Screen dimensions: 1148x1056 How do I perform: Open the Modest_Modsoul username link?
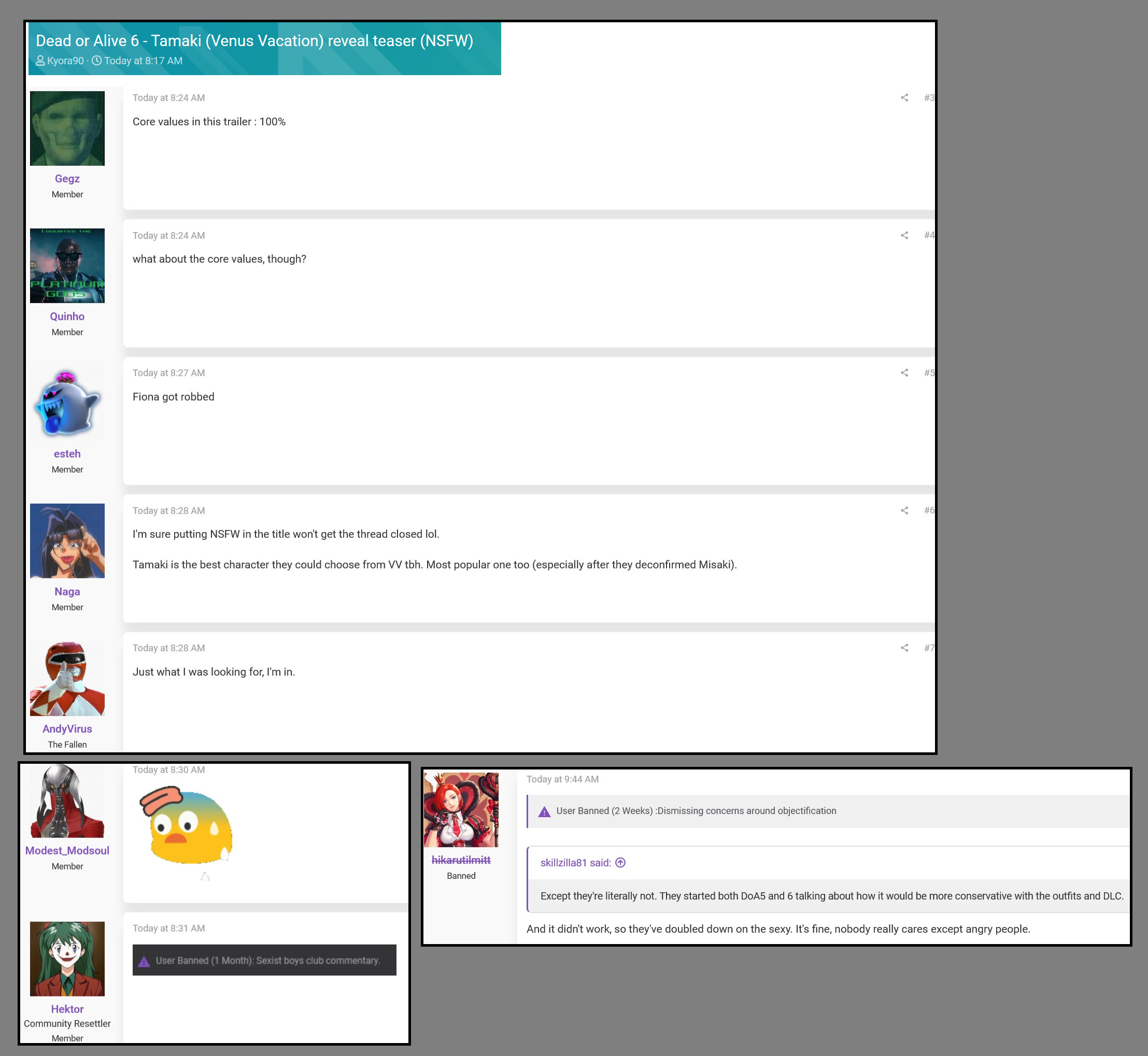pyautogui.click(x=67, y=850)
